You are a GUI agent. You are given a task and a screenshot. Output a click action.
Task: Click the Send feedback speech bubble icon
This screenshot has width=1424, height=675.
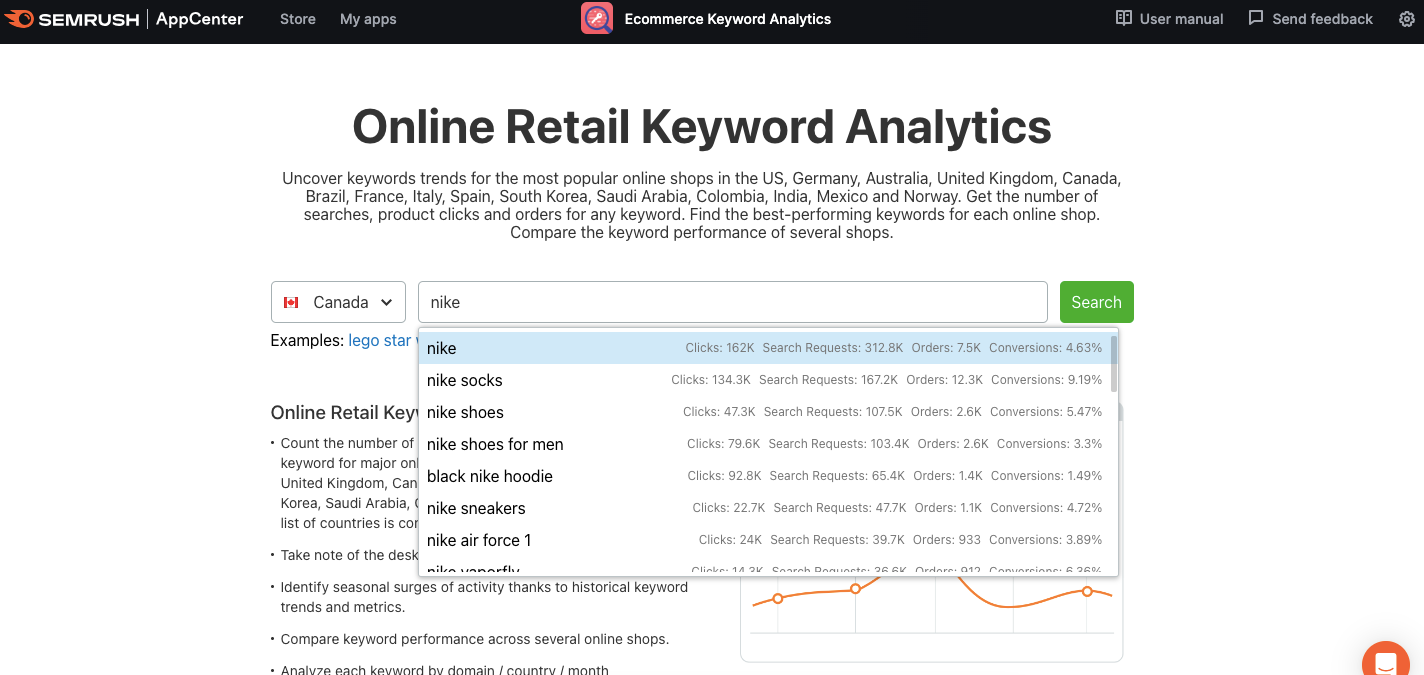(x=1256, y=19)
